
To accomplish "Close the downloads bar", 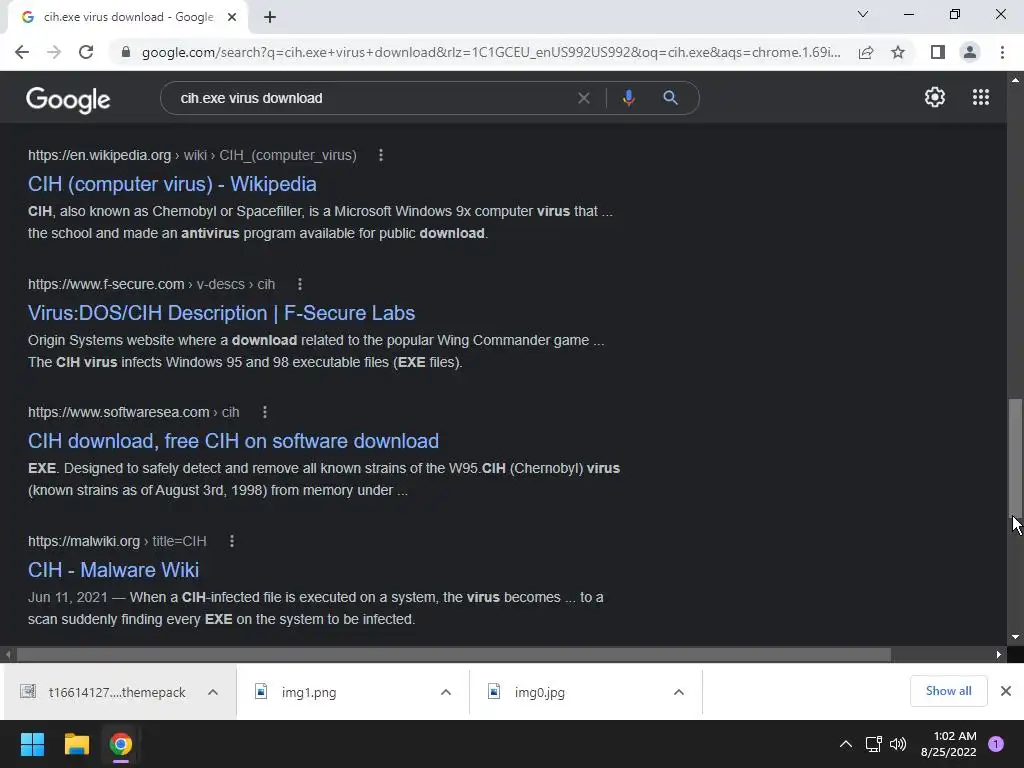I will tap(1006, 691).
